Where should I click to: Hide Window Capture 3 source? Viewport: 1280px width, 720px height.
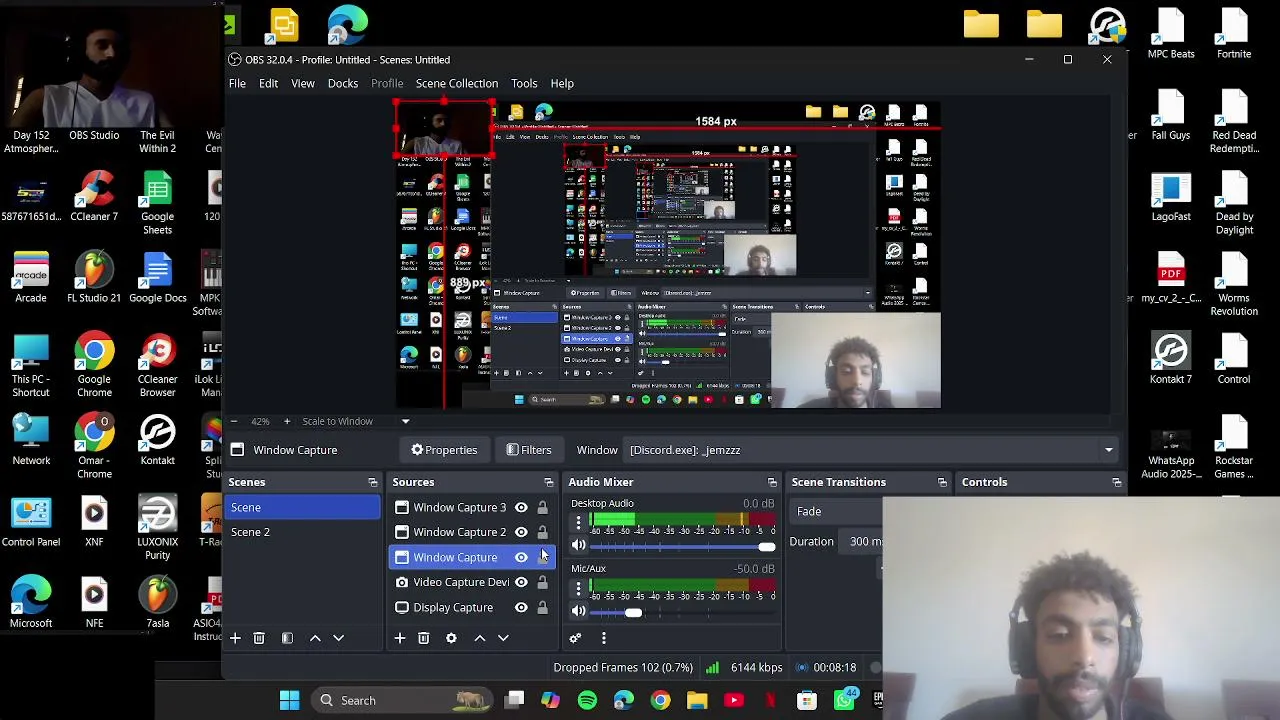521,507
